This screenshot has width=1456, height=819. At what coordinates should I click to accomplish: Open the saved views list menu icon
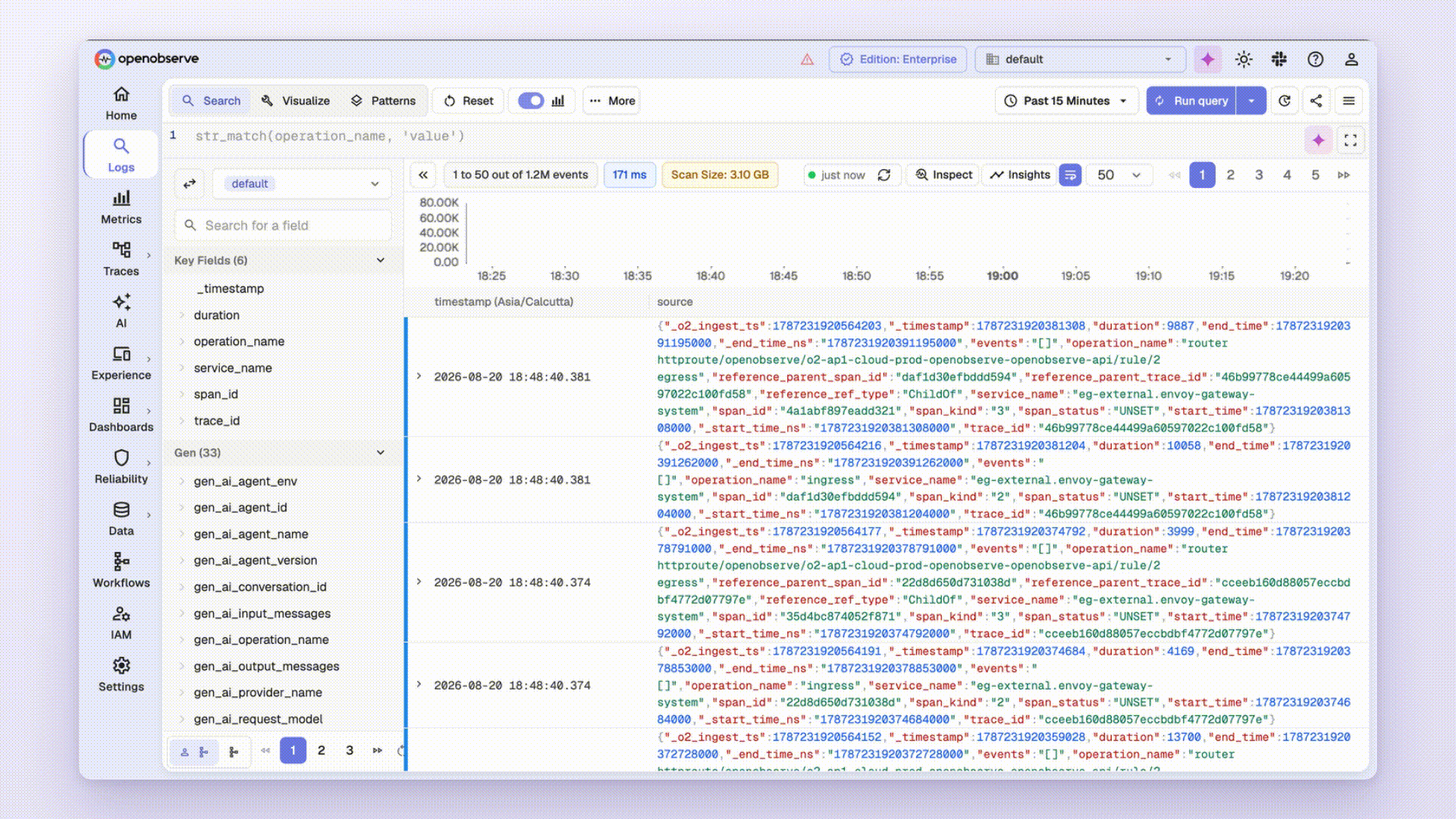(1349, 101)
